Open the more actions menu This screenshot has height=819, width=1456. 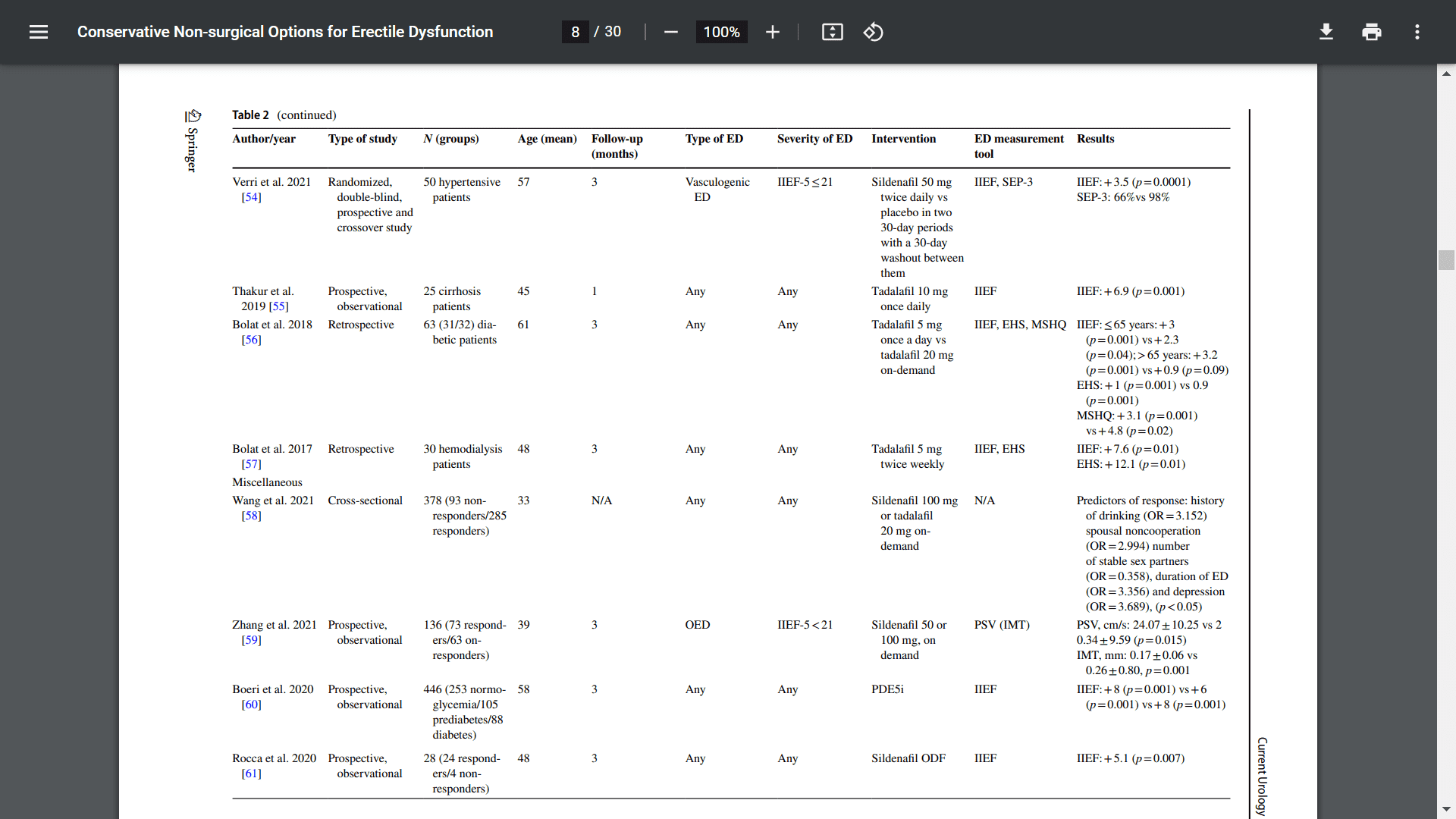pyautogui.click(x=1417, y=32)
